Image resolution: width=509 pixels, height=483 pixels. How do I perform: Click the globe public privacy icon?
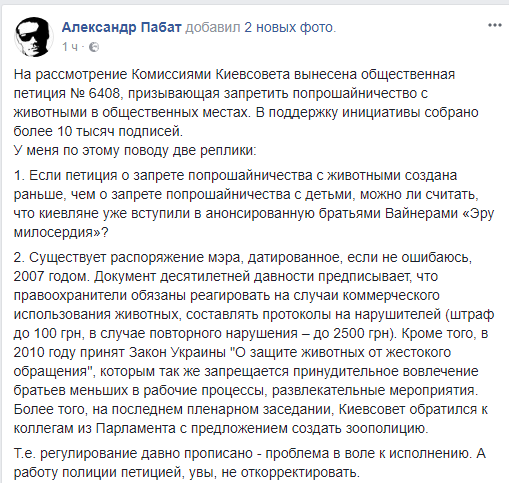[94, 47]
